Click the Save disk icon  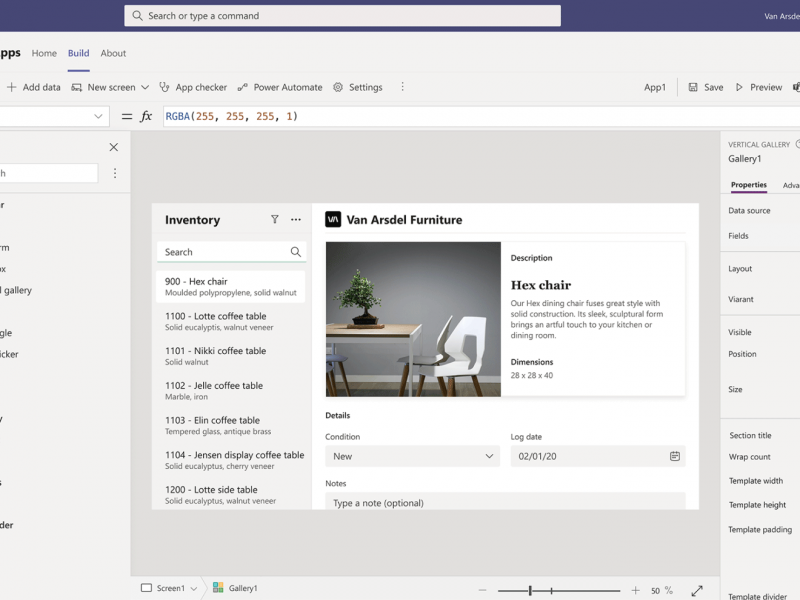[x=692, y=87]
